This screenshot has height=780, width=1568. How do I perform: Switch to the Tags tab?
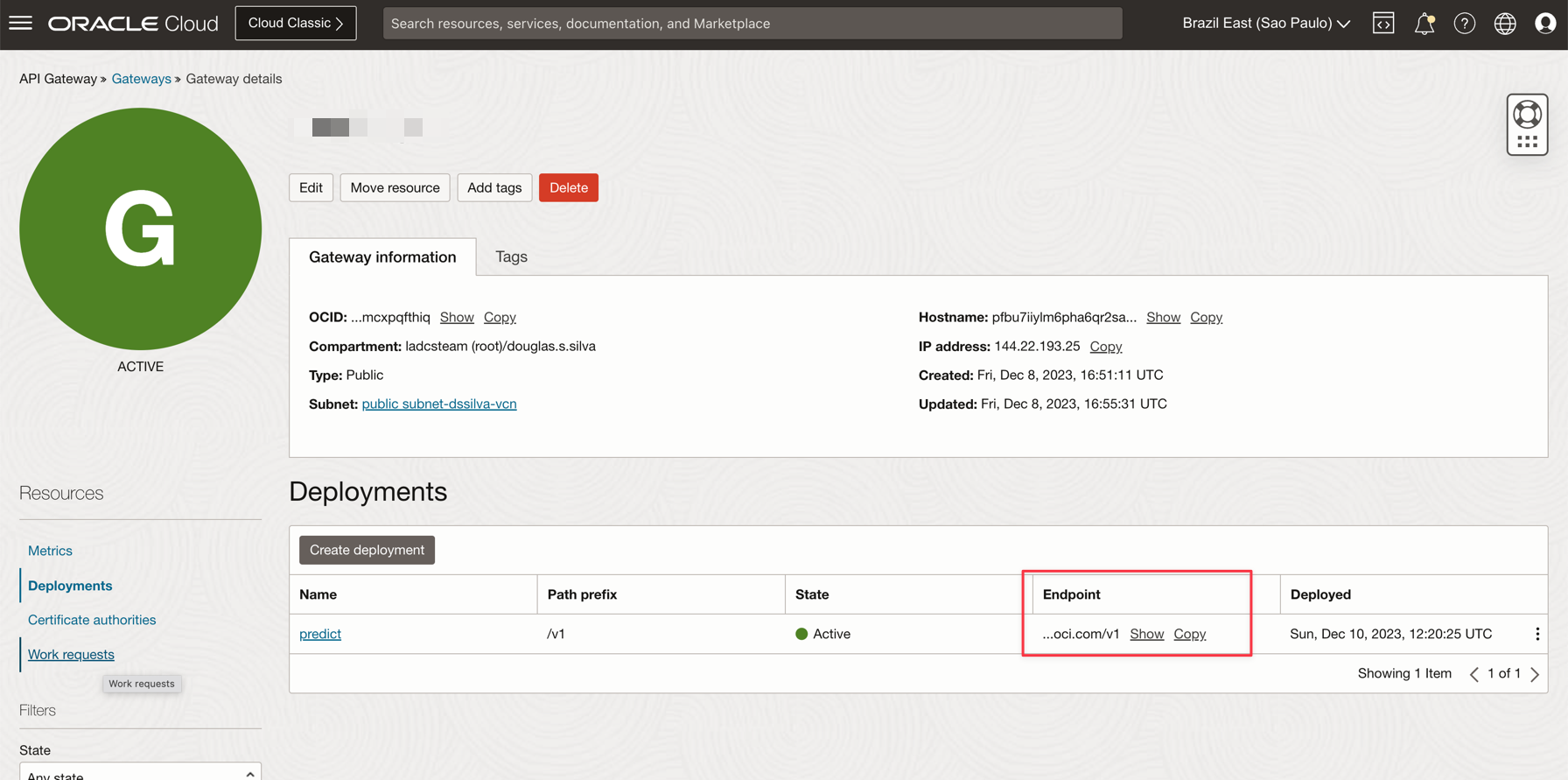511,256
